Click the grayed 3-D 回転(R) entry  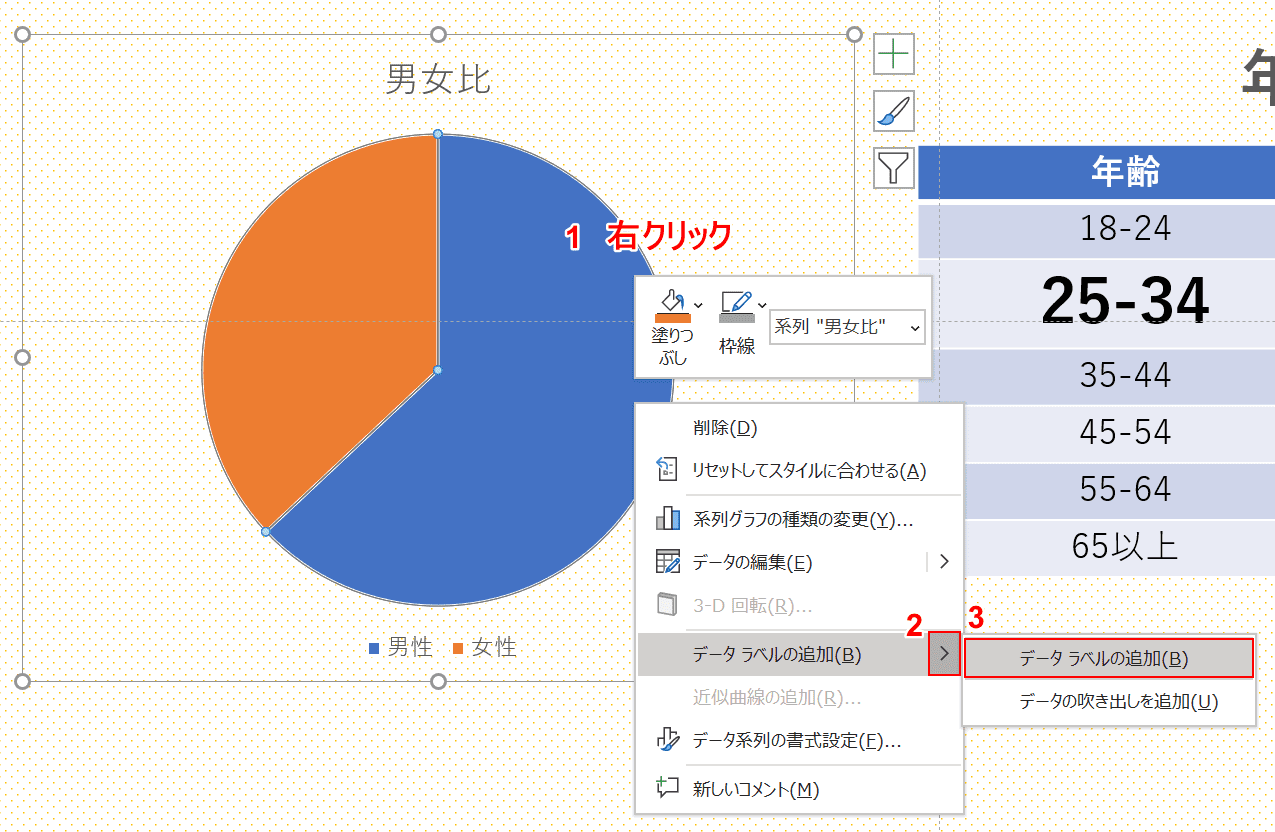coord(799,606)
